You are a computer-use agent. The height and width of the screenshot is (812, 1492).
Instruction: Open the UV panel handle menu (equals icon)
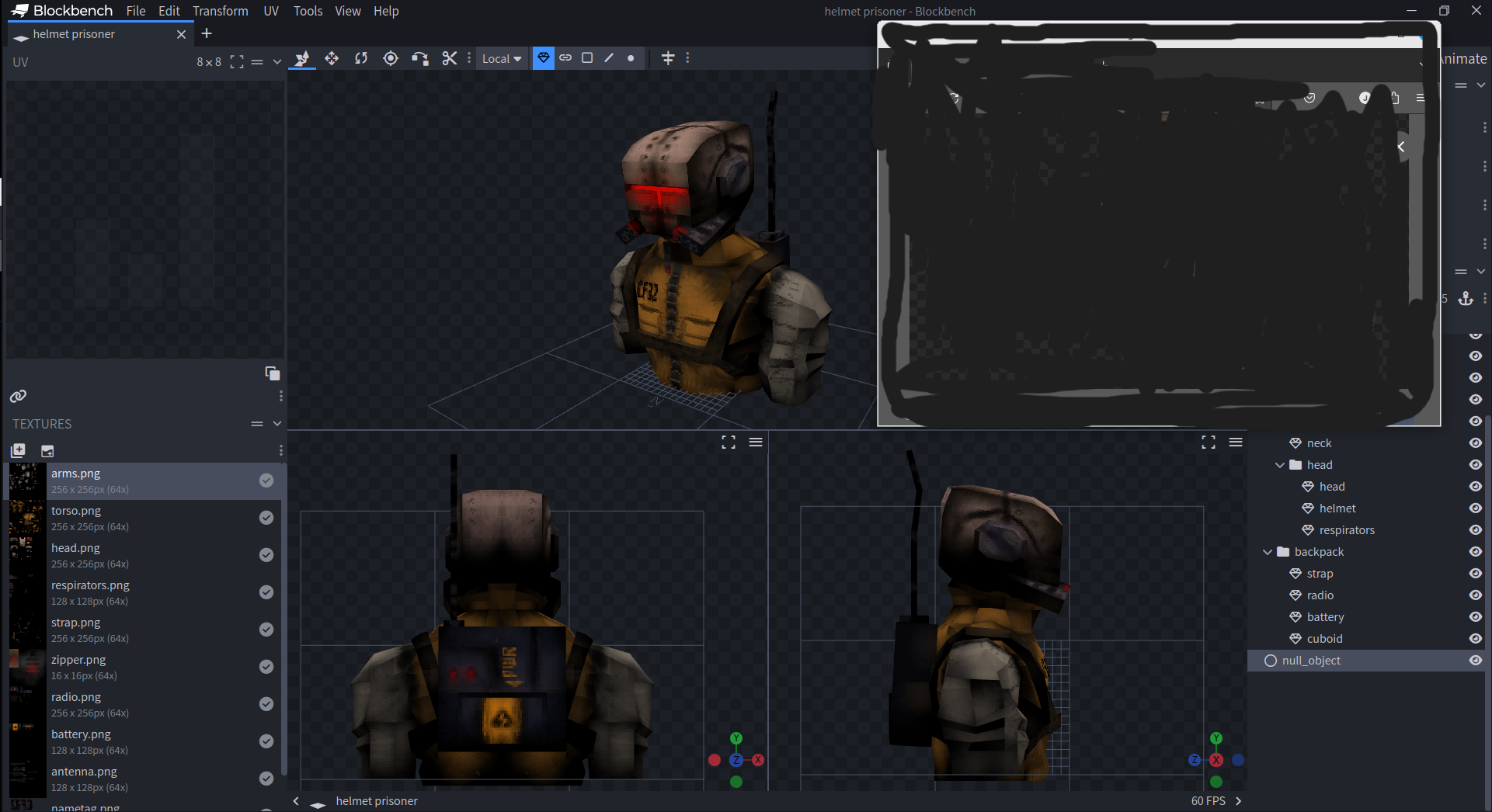[x=257, y=62]
